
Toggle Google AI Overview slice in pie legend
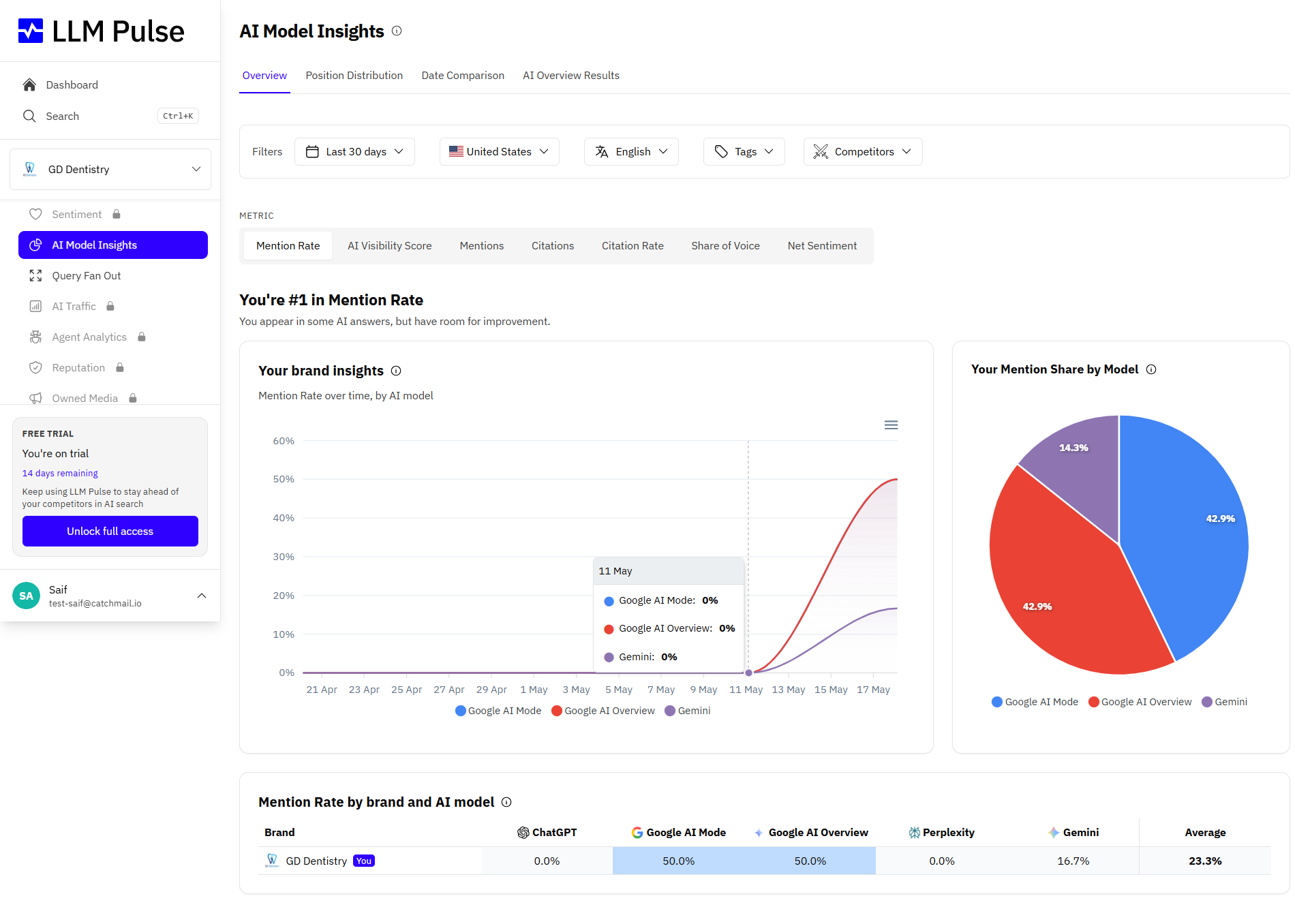[x=1140, y=702]
